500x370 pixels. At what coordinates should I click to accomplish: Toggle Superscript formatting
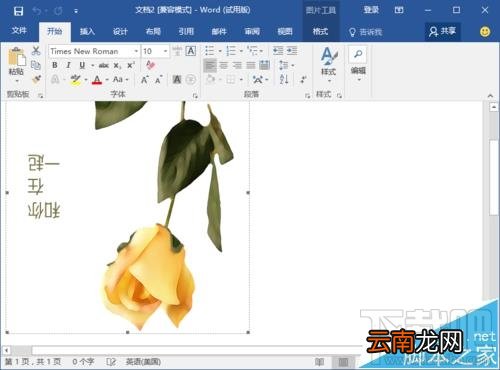[131, 65]
